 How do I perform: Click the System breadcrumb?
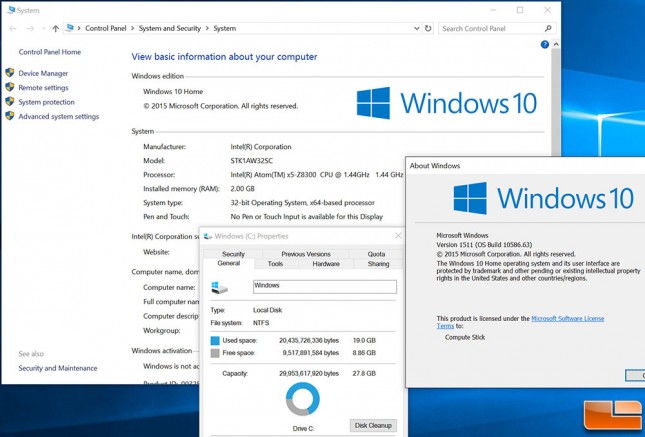[x=225, y=28]
